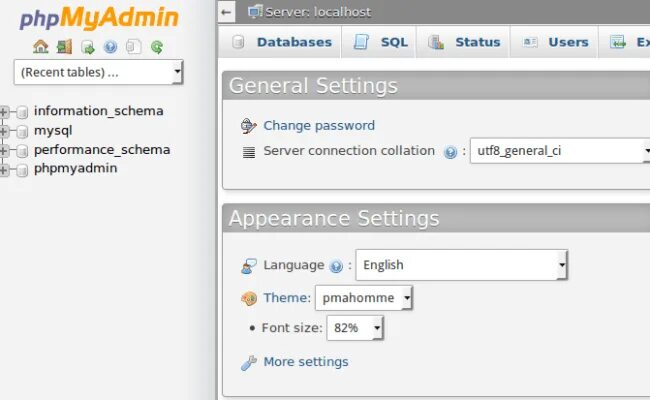Open the Recent tables dropdown
The image size is (650, 400).
coord(98,72)
